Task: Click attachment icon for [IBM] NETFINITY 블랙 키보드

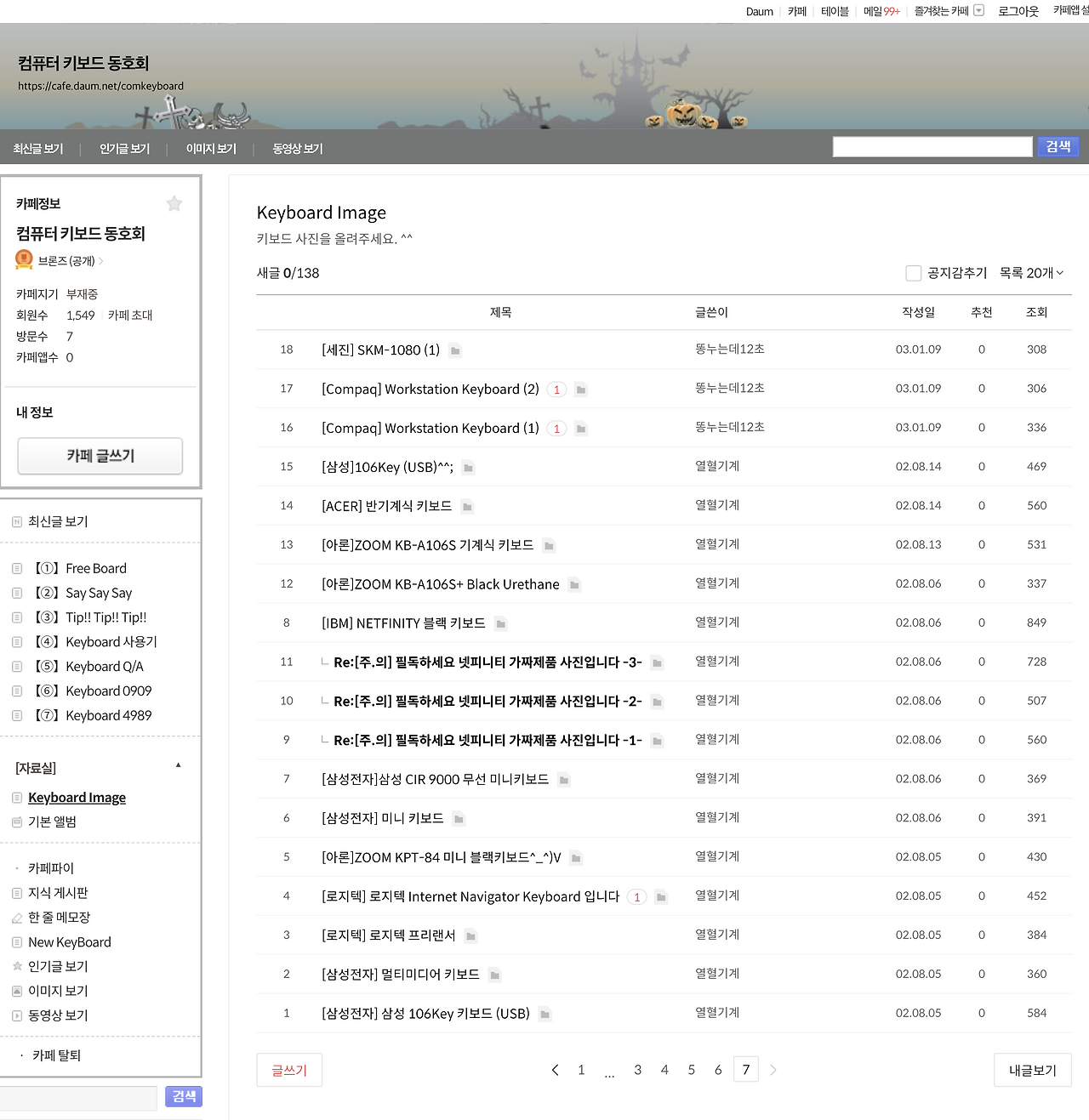Action: coord(501,624)
